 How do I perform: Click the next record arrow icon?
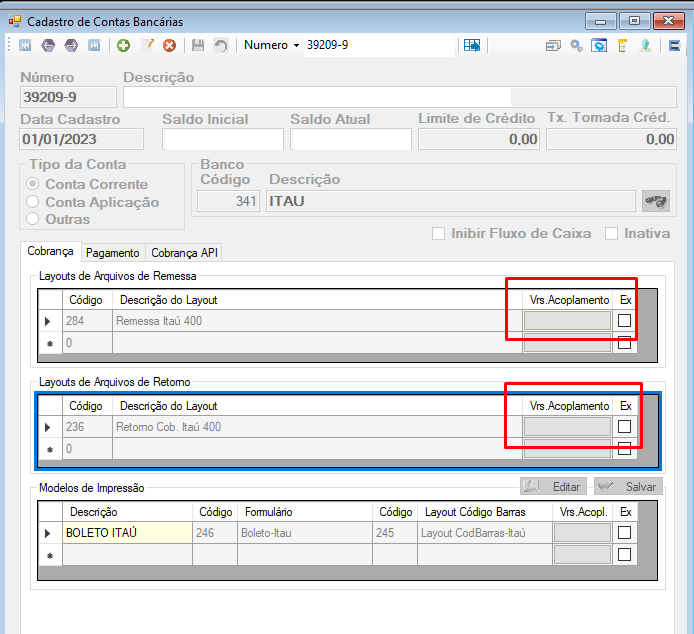tap(71, 45)
